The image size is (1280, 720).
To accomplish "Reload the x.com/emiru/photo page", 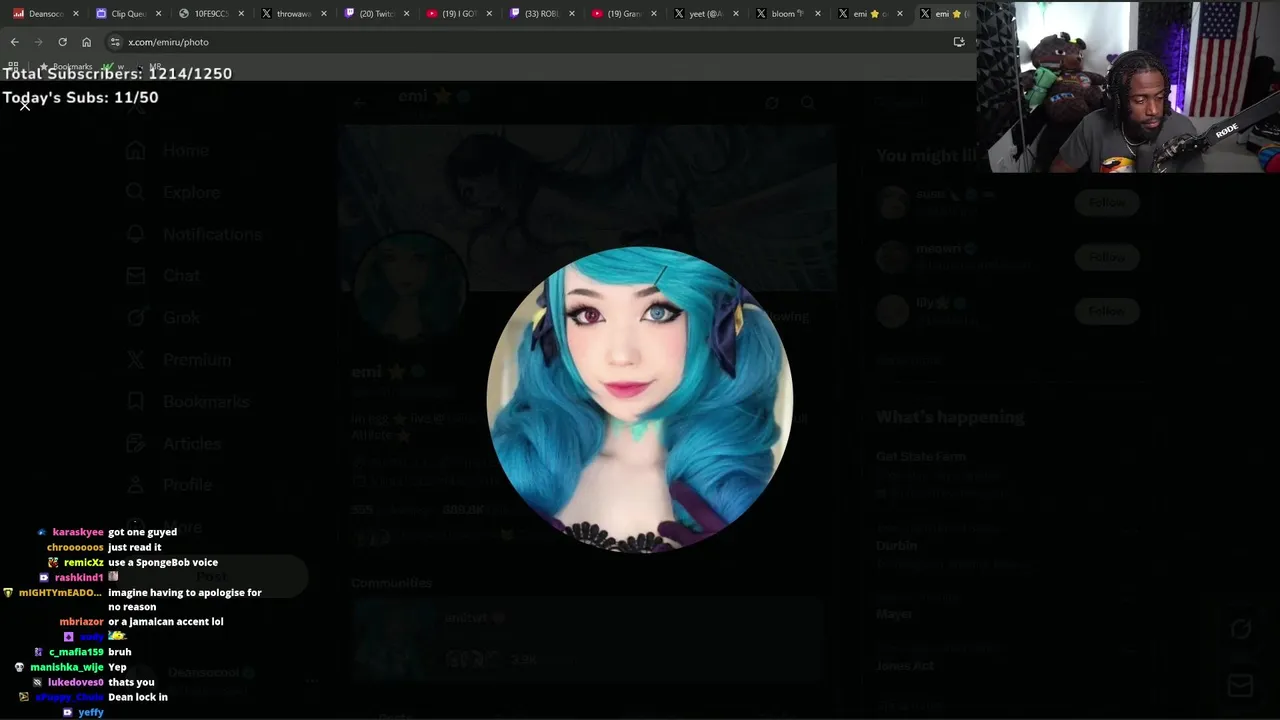I will click(x=62, y=42).
